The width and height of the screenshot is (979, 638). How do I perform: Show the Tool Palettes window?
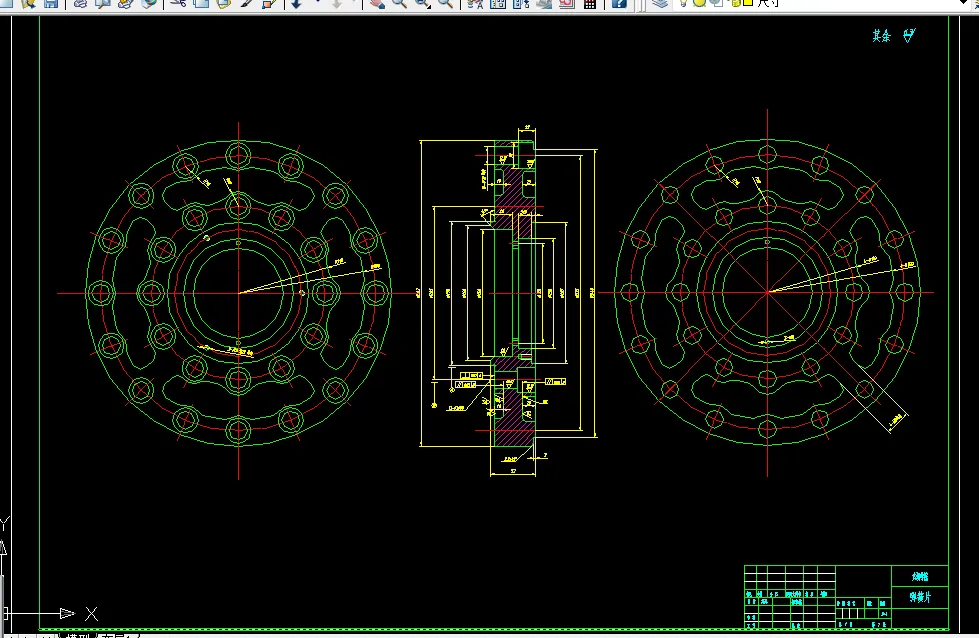coord(521,3)
